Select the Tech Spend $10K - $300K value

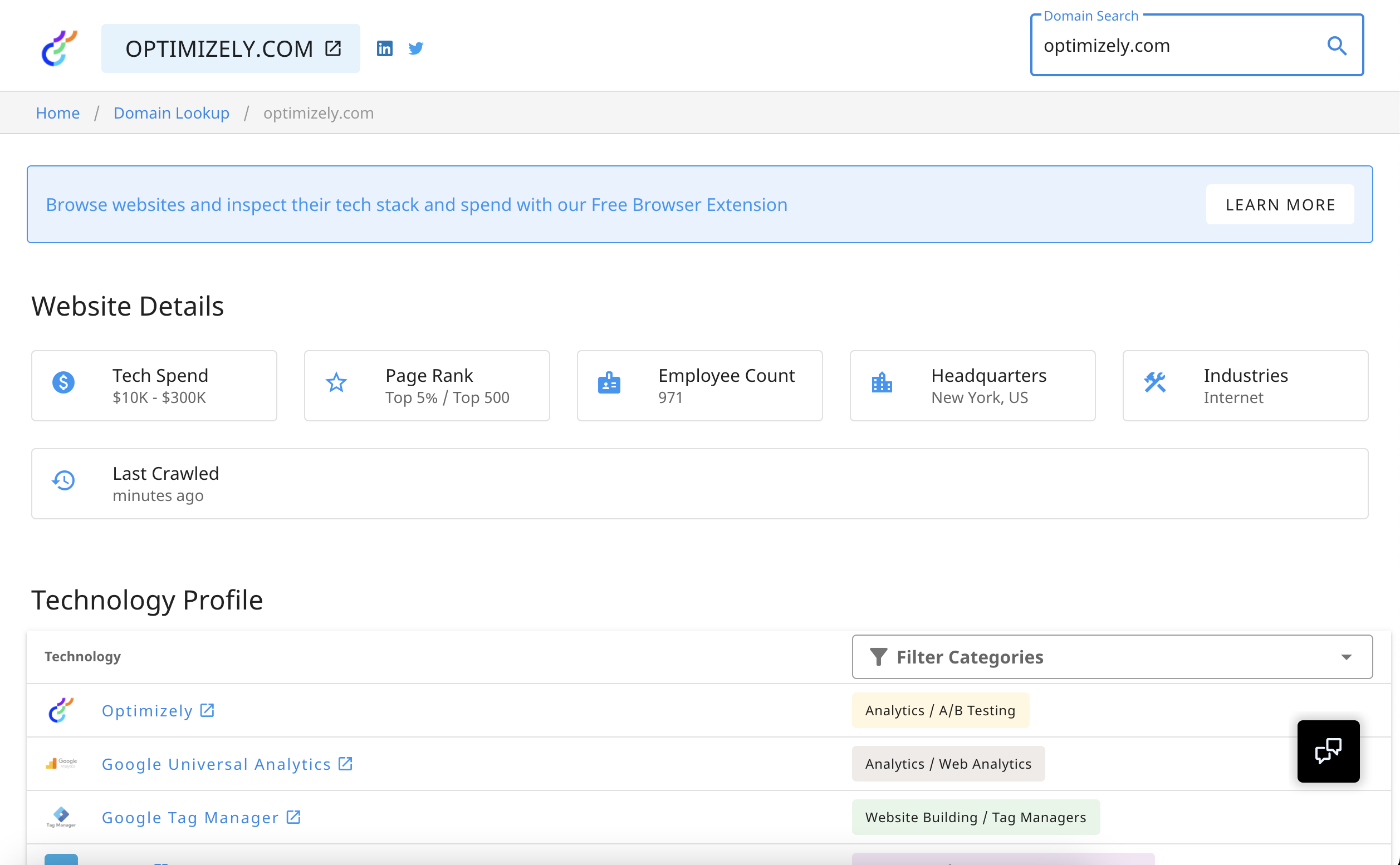[159, 397]
